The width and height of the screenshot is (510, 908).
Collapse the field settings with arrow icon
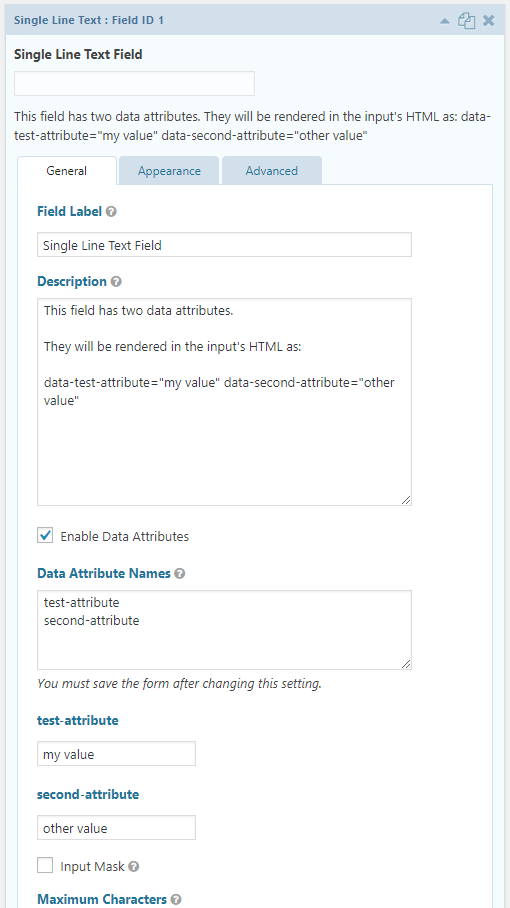pyautogui.click(x=445, y=21)
